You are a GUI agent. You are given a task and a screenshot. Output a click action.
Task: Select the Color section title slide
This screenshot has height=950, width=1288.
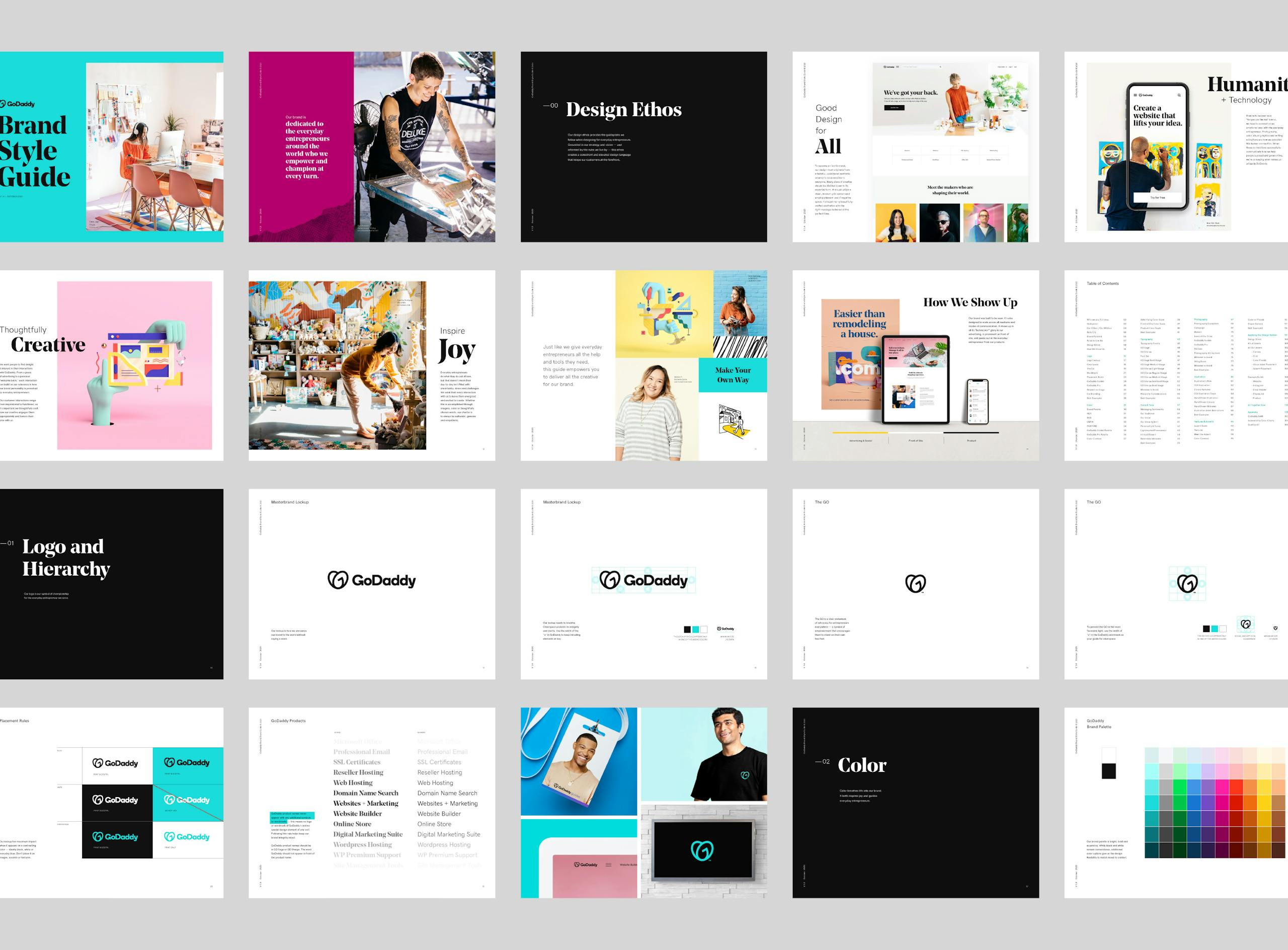[915, 803]
